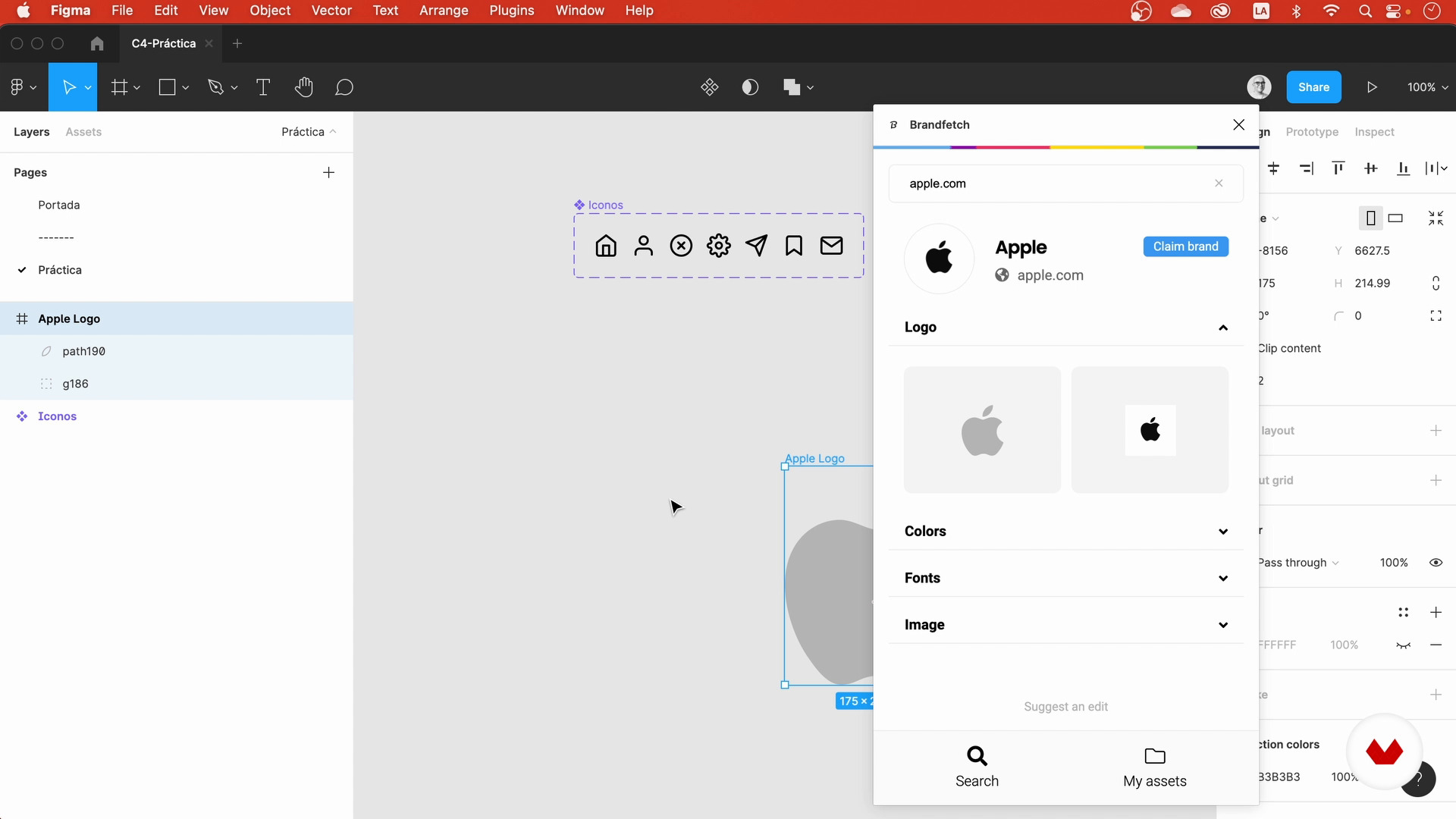Select the Comment tool
The image size is (1456, 819).
pos(344,87)
